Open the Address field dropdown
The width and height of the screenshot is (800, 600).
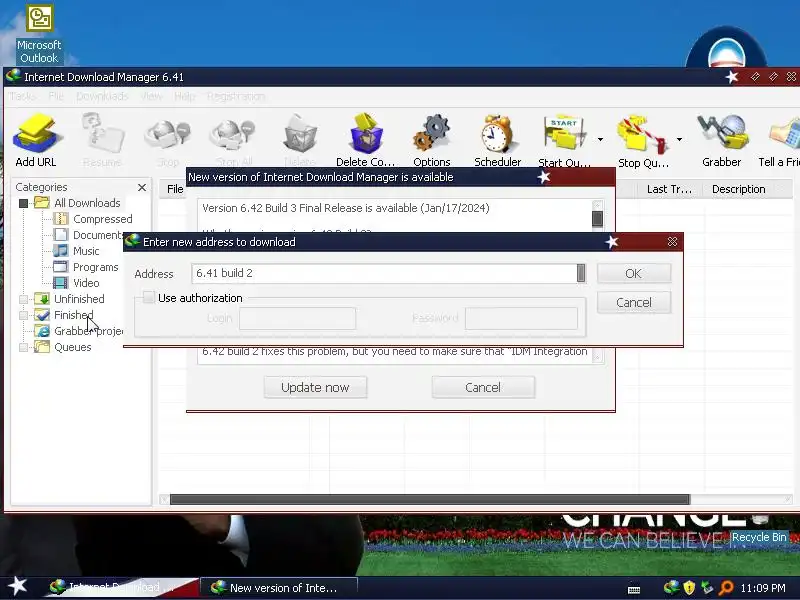coord(581,273)
